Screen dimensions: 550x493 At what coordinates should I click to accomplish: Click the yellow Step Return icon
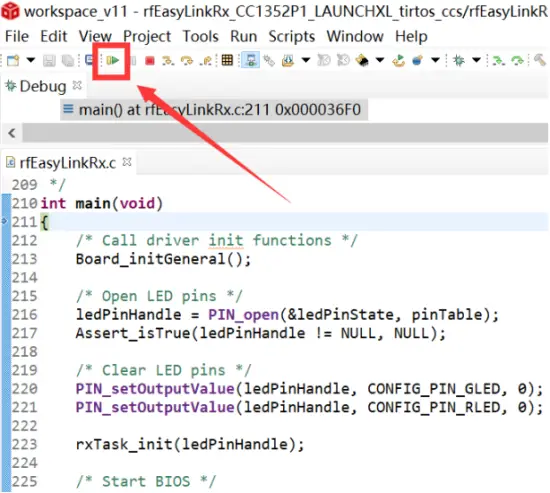206,61
